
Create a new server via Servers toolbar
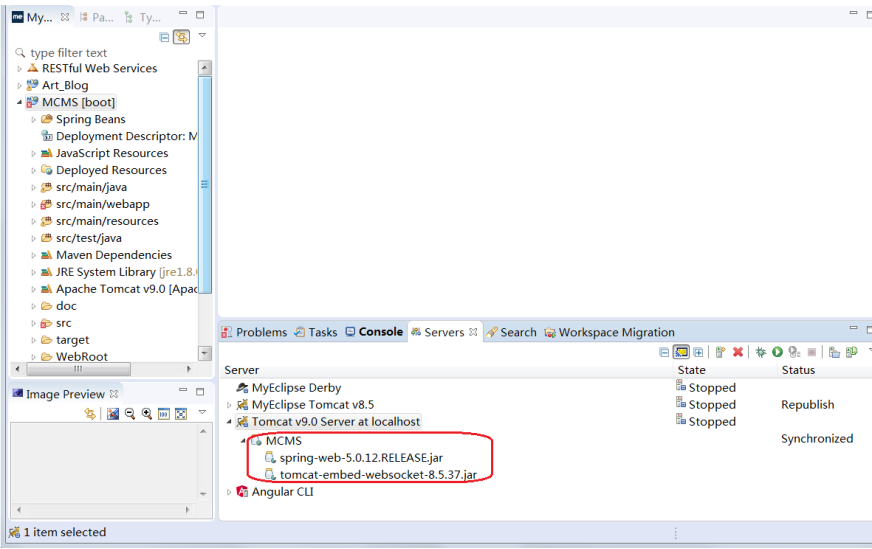(x=720, y=352)
